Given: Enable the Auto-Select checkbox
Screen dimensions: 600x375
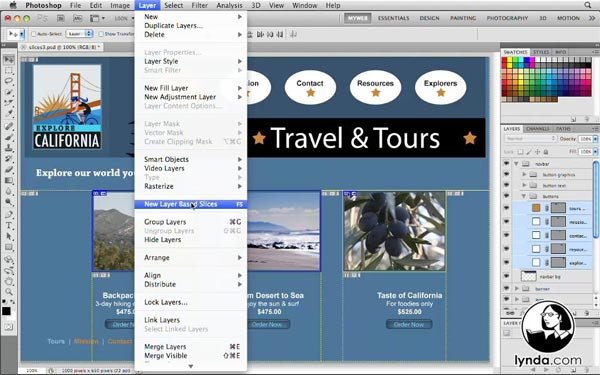Looking at the screenshot, I should click(33, 34).
